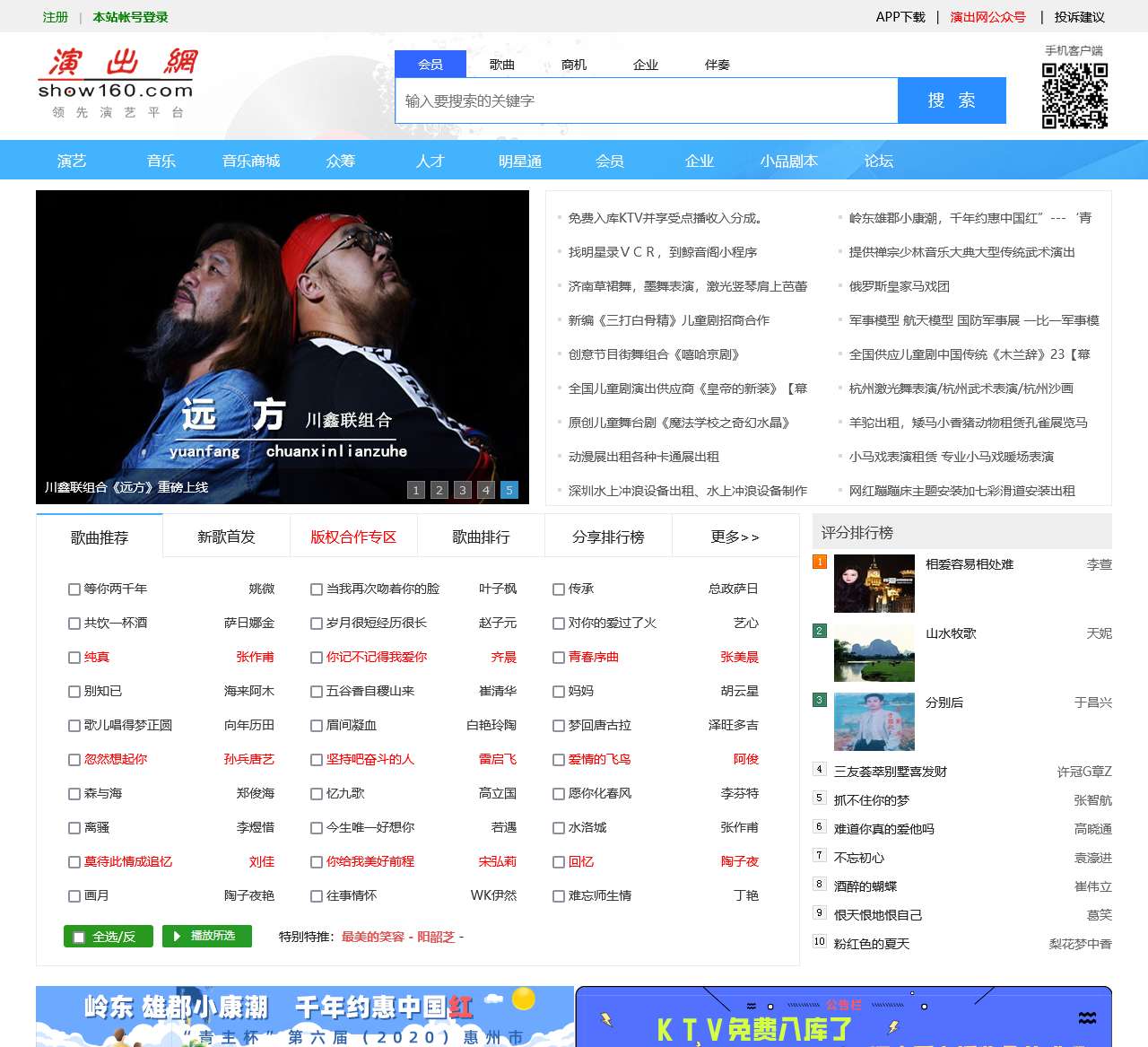Viewport: 1148px width, 1047px height.
Task: Open the 音乐商城 navigation menu
Action: point(251,161)
